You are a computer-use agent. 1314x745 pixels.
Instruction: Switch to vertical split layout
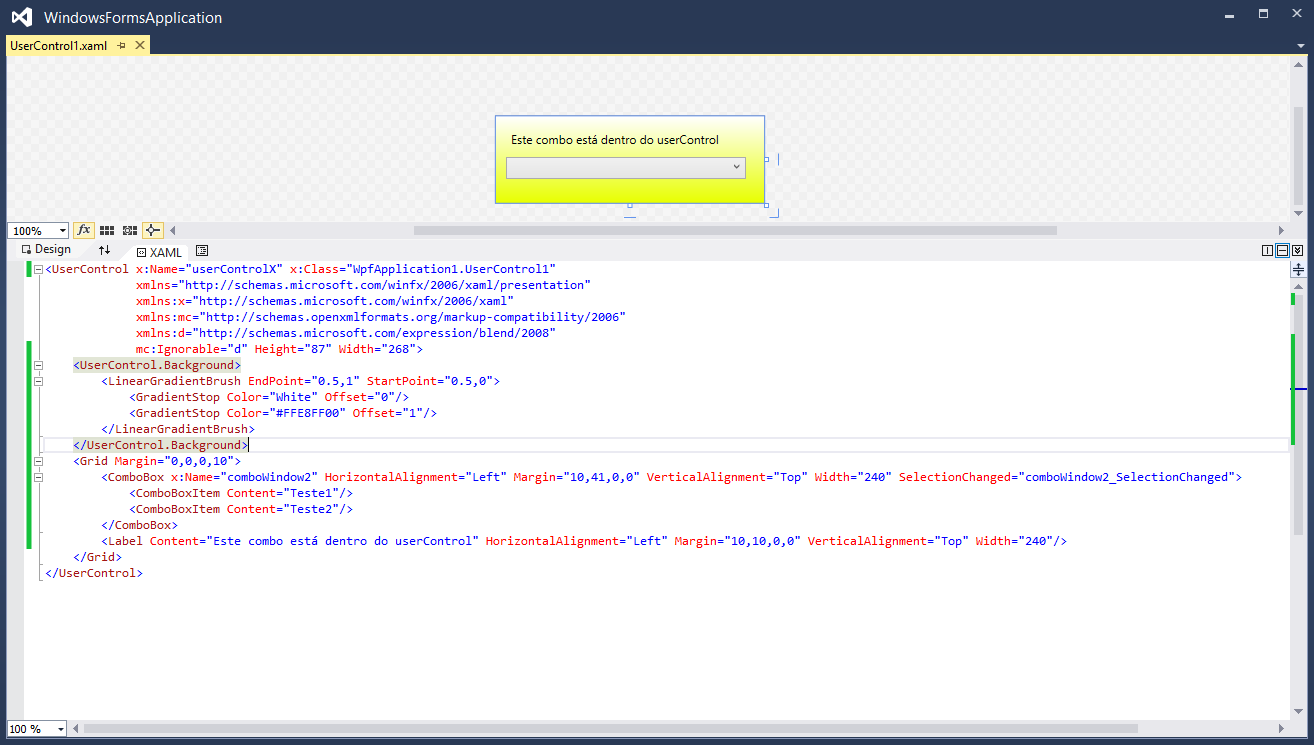1268,251
